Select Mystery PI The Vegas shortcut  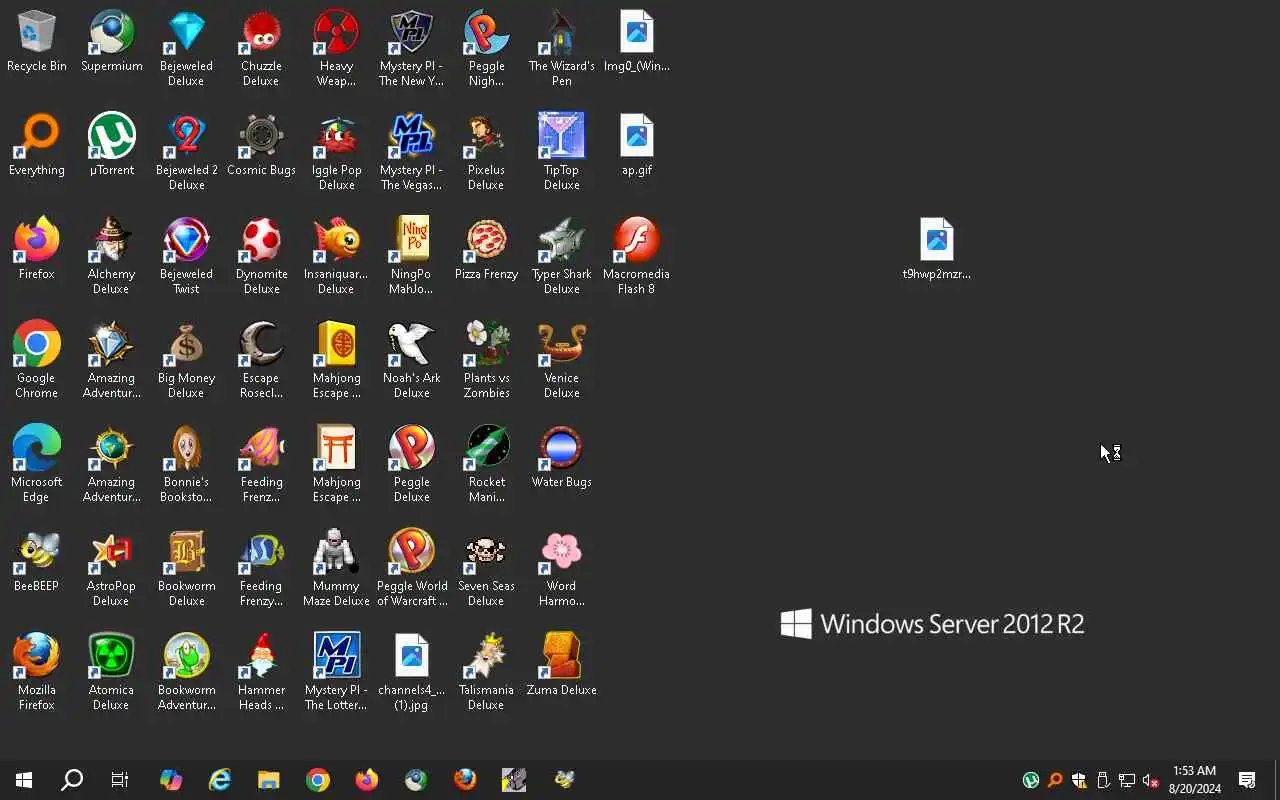411,153
